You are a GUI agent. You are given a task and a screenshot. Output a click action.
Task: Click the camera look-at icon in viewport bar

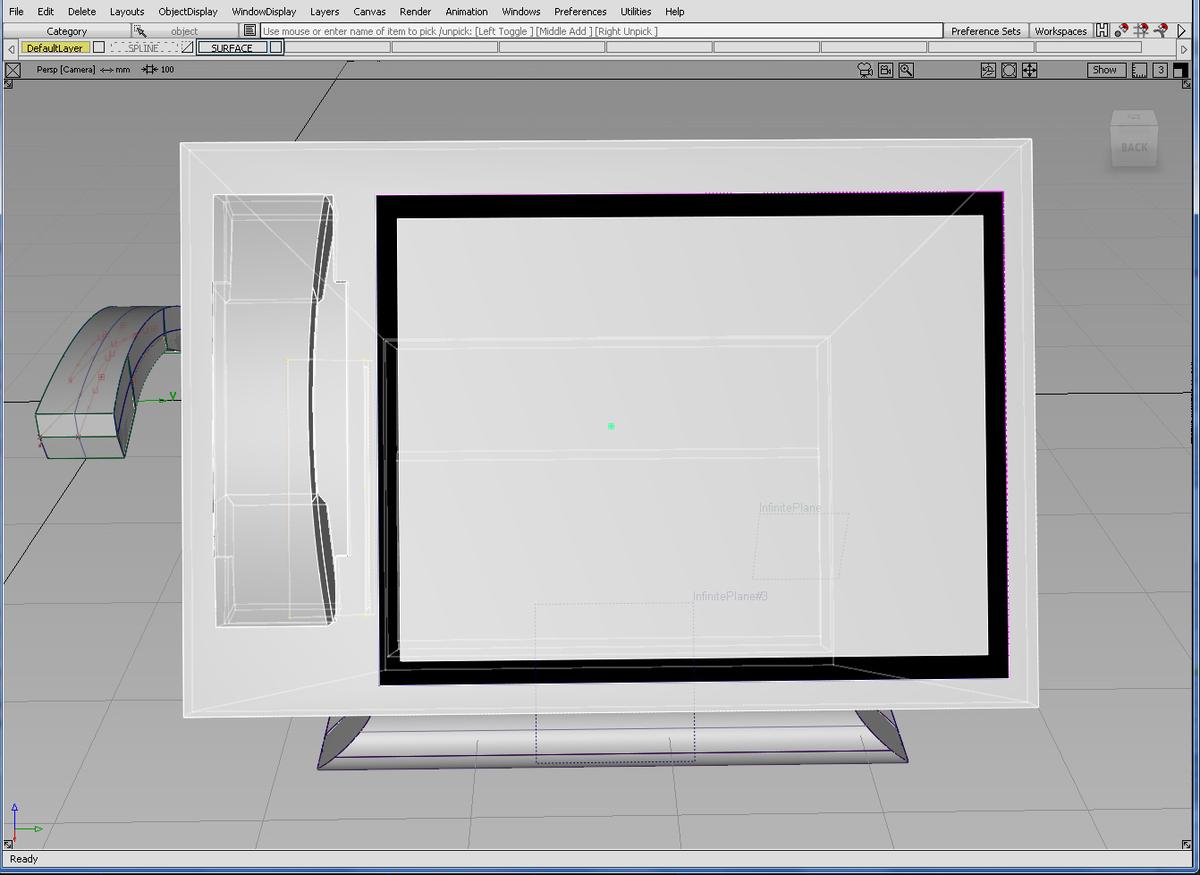coord(865,70)
